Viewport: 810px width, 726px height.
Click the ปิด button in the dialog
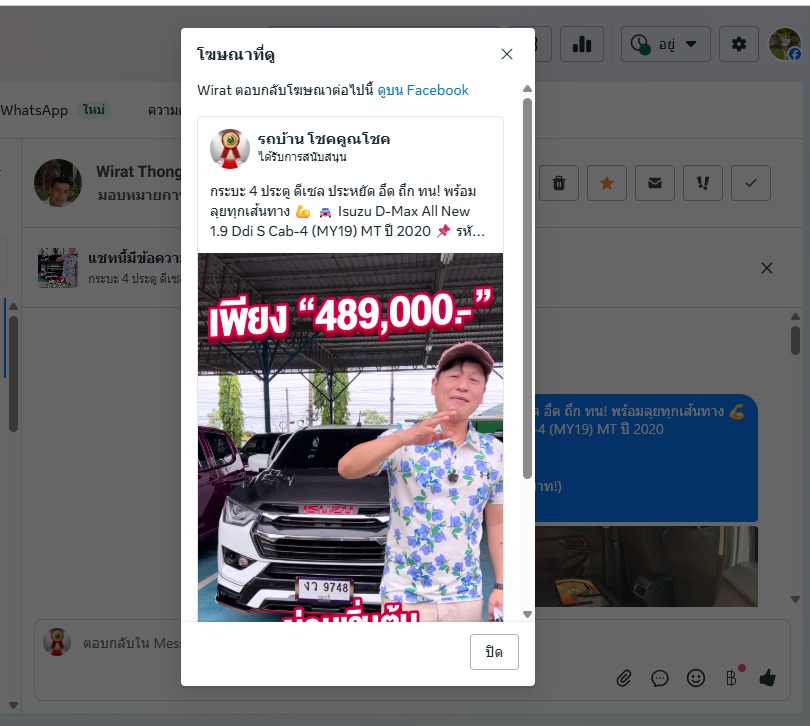click(x=494, y=652)
